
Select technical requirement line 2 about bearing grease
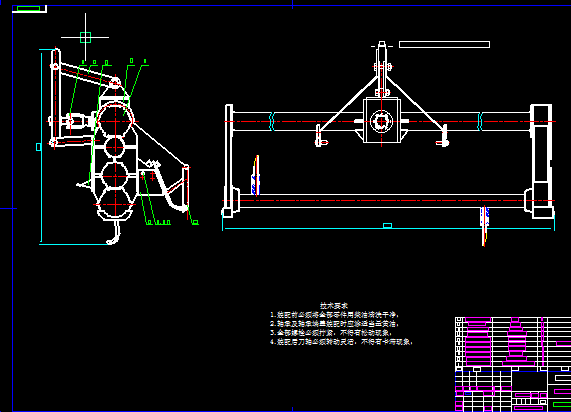click(335, 323)
